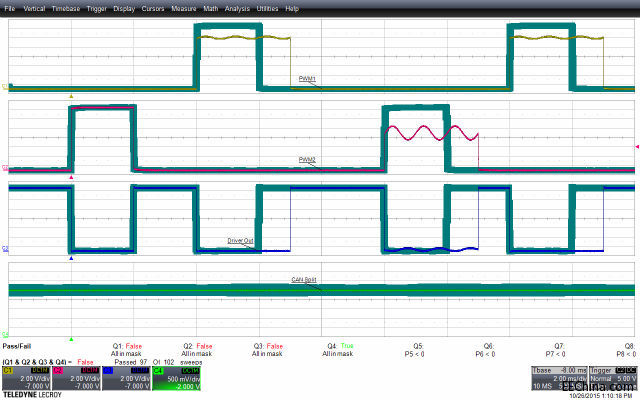Image resolution: width=640 pixels, height=400 pixels.
Task: Select the Driver Out trace label
Action: point(240,241)
